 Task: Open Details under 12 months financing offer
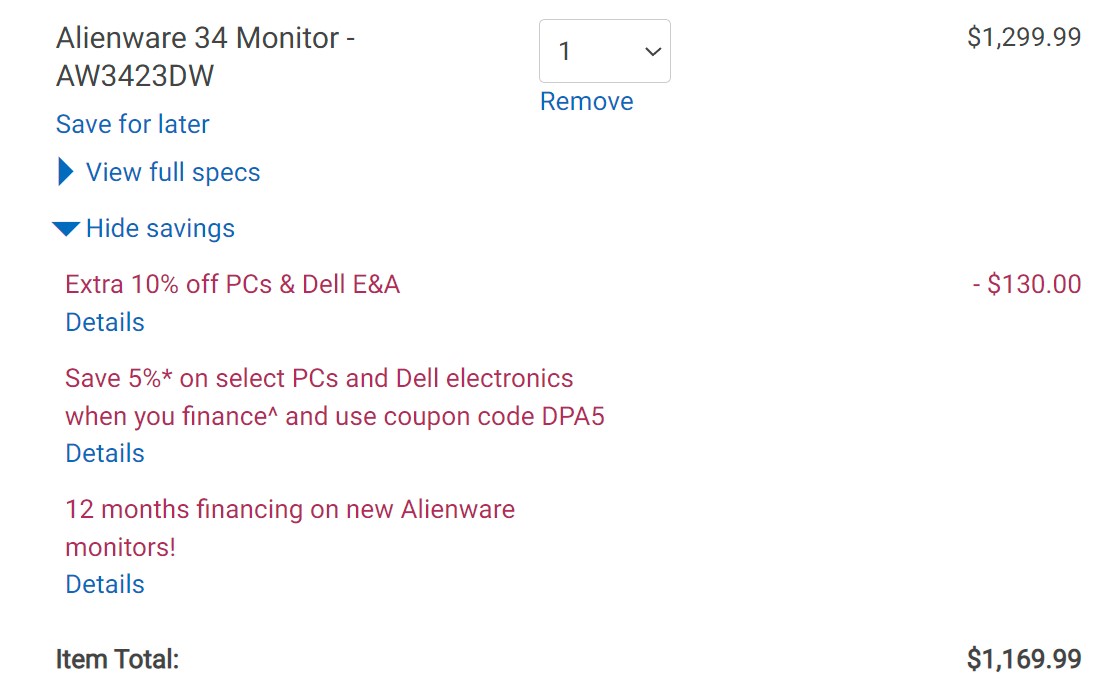(x=105, y=584)
